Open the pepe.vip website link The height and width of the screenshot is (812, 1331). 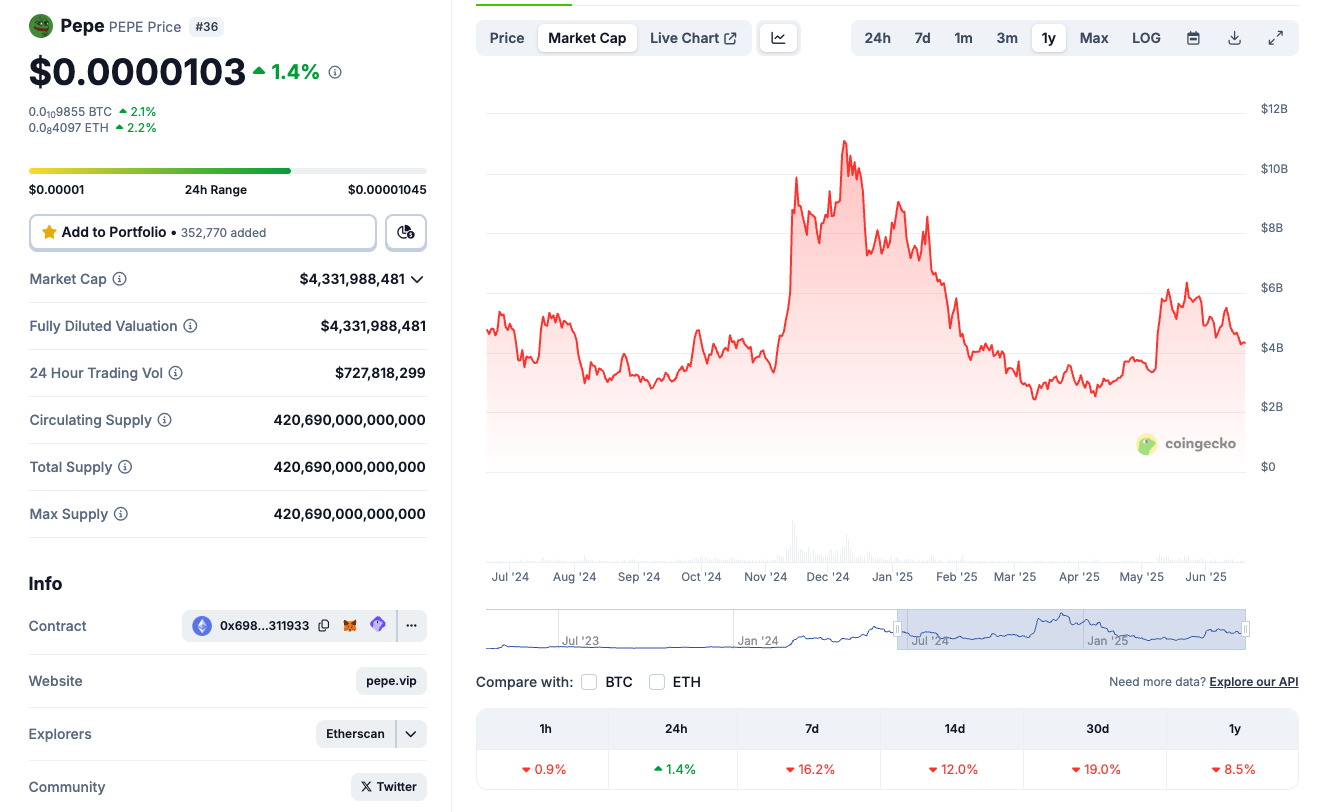click(391, 681)
